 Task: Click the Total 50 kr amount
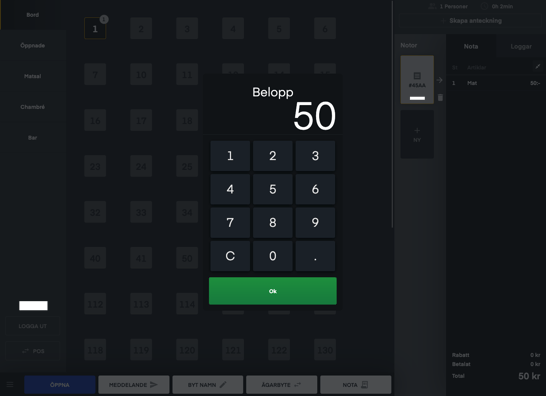coord(529,376)
